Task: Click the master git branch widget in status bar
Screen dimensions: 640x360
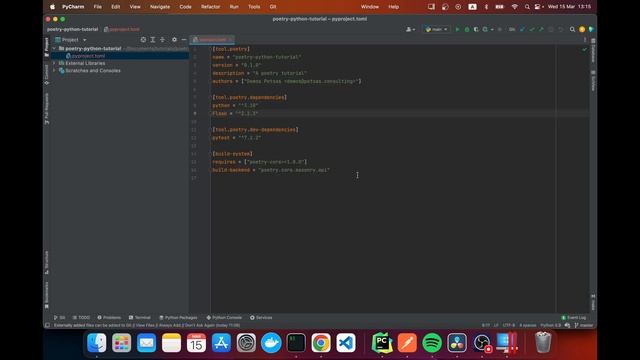Action: [584, 325]
